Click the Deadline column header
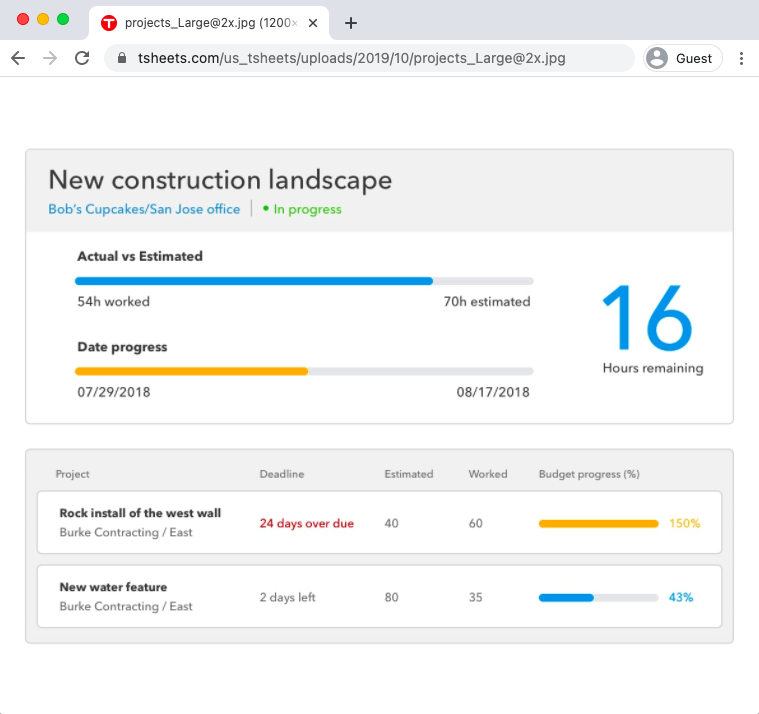The width and height of the screenshot is (759, 714). pyautogui.click(x=282, y=474)
